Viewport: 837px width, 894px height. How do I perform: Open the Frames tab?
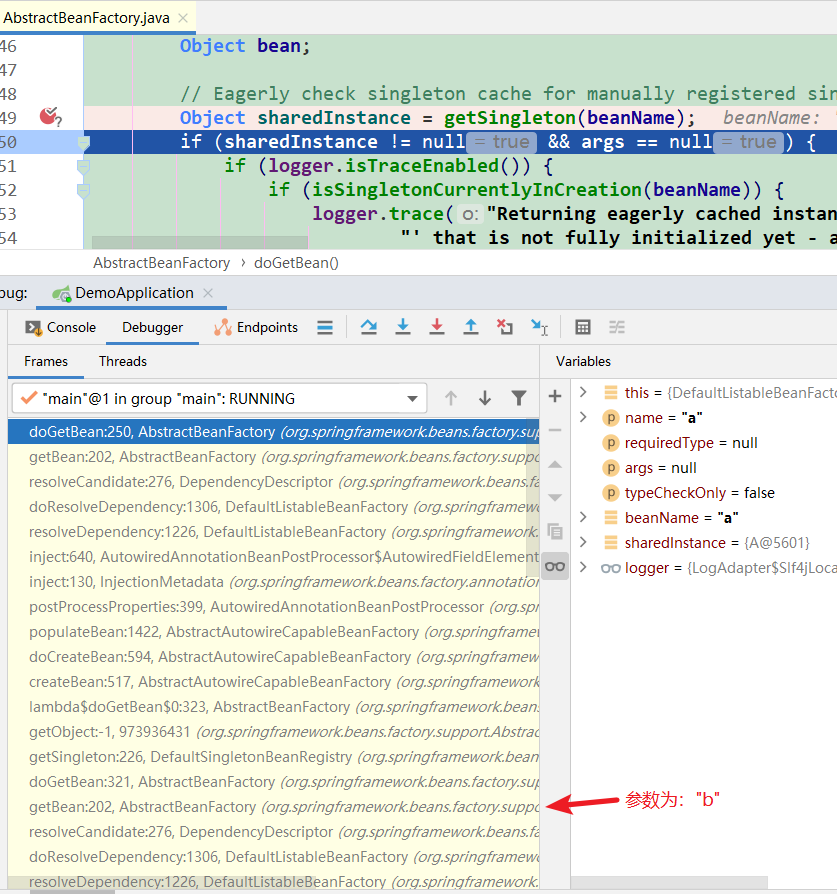point(46,361)
